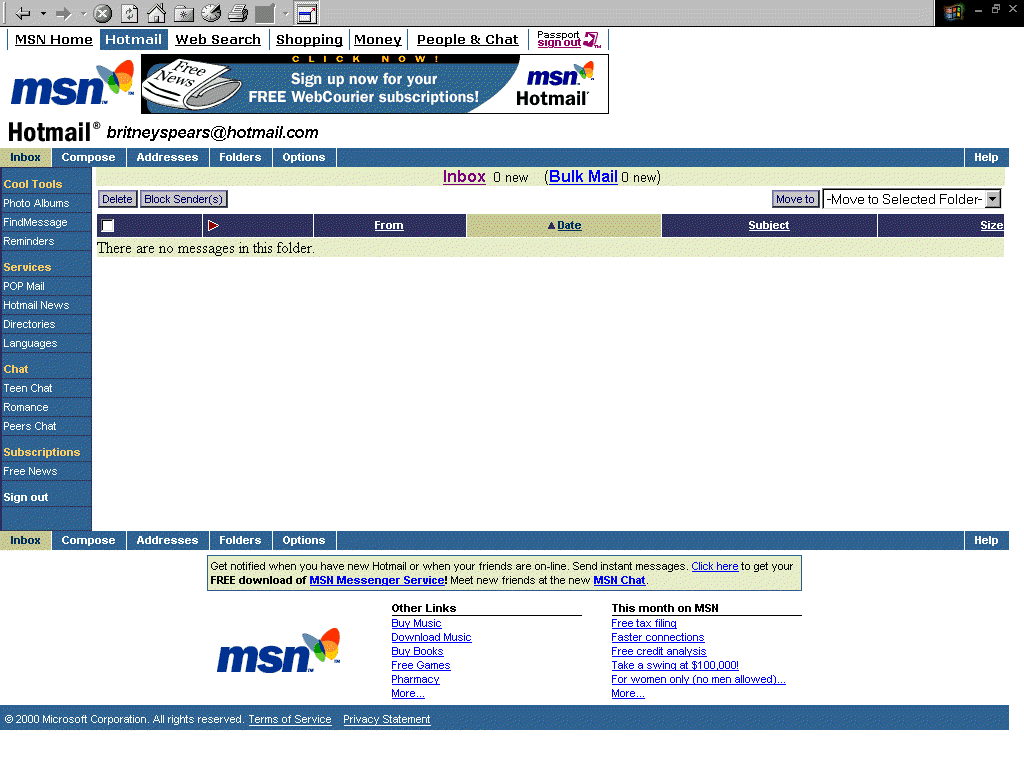Go to the browser Home icon
This screenshot has width=1024, height=768.
pyautogui.click(x=156, y=13)
